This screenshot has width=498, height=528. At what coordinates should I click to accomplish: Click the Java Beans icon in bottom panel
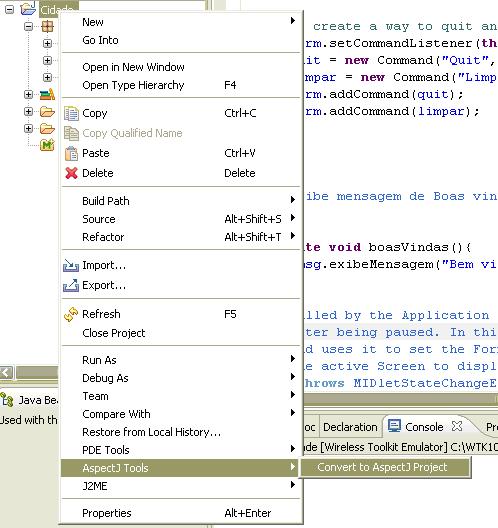tap(7, 400)
